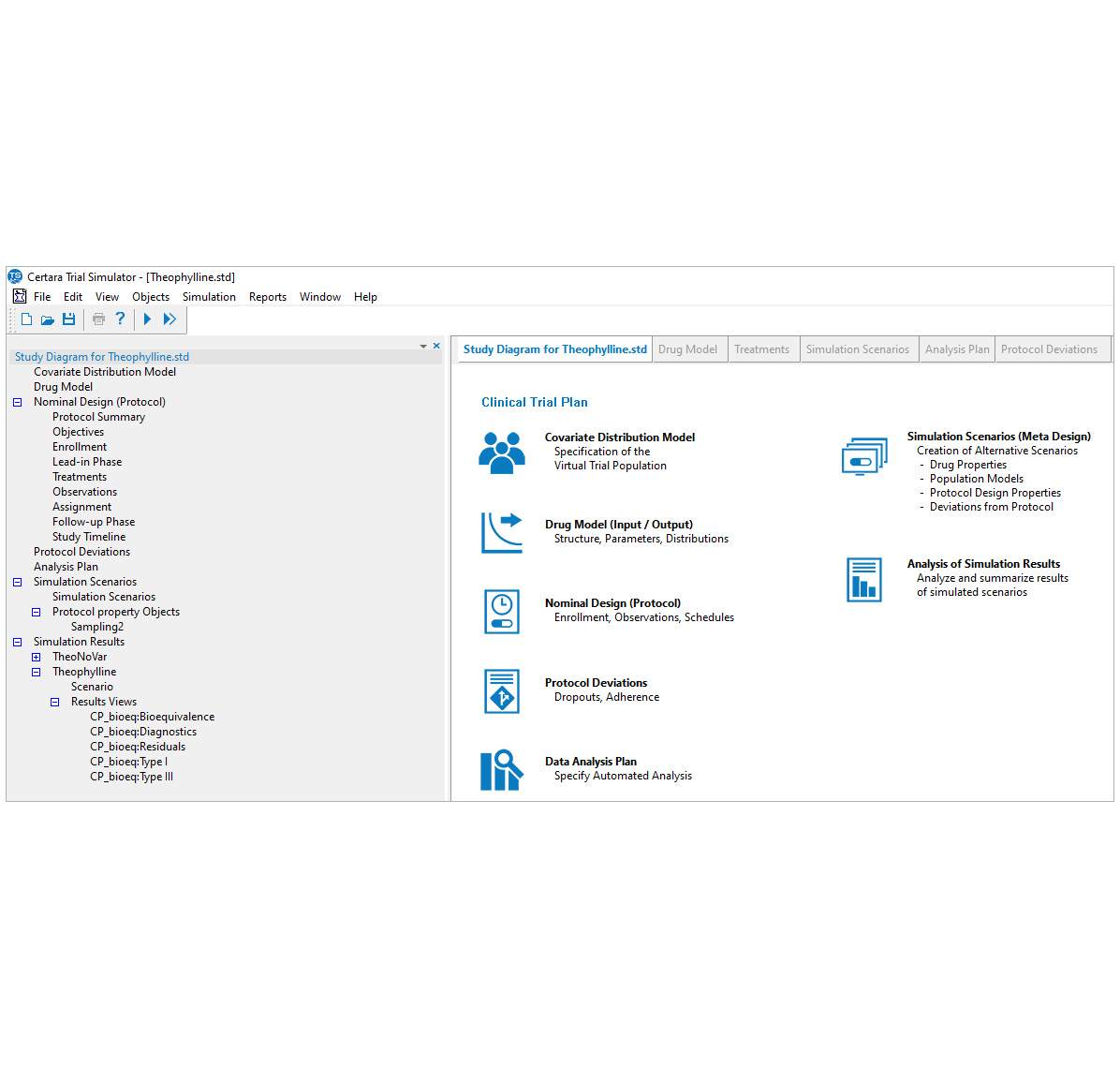Select Scenario under Theophylline results
Viewport: 1120px width, 1068px height.
pyautogui.click(x=92, y=688)
